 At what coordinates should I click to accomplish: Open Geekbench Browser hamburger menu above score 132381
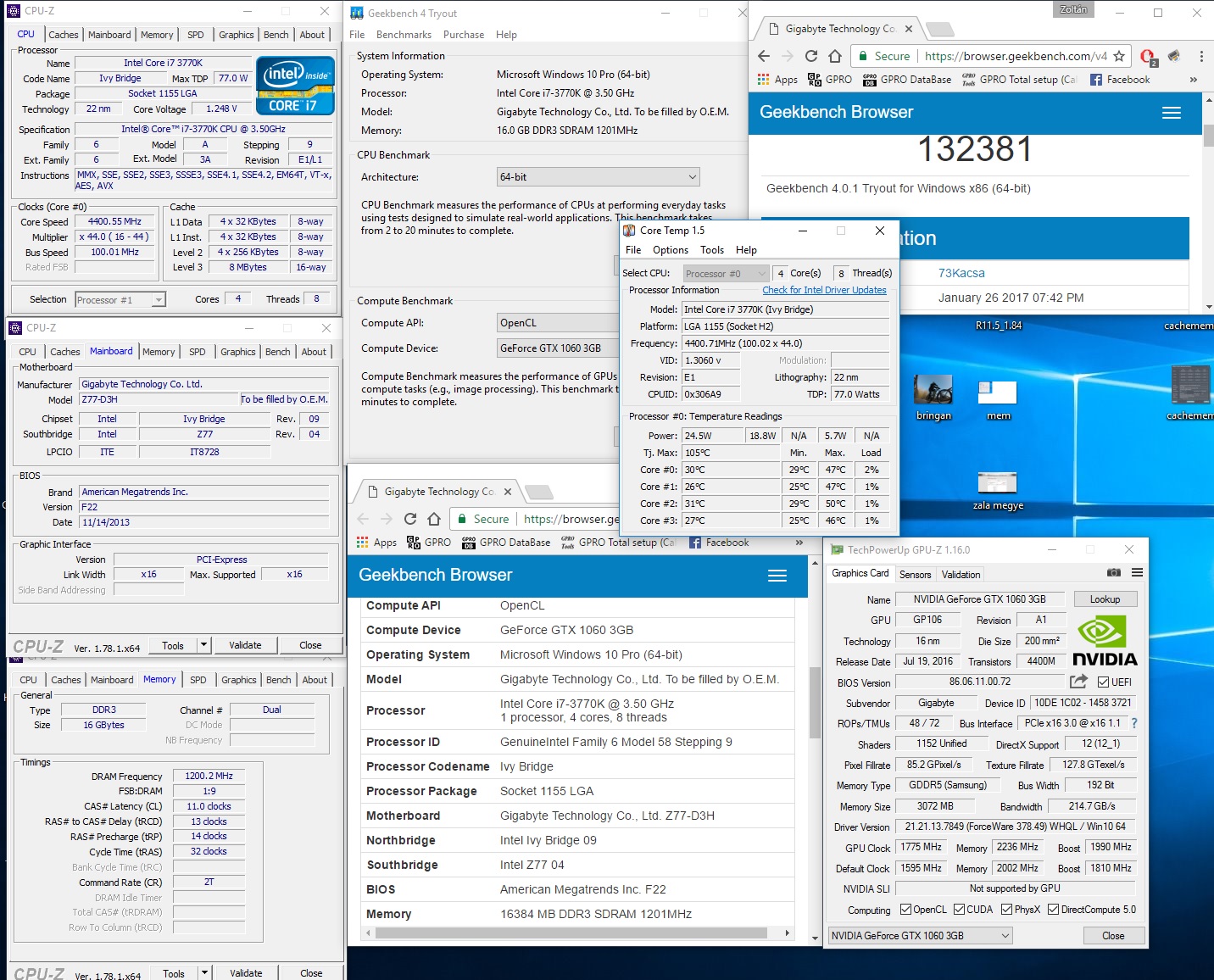point(1172,113)
